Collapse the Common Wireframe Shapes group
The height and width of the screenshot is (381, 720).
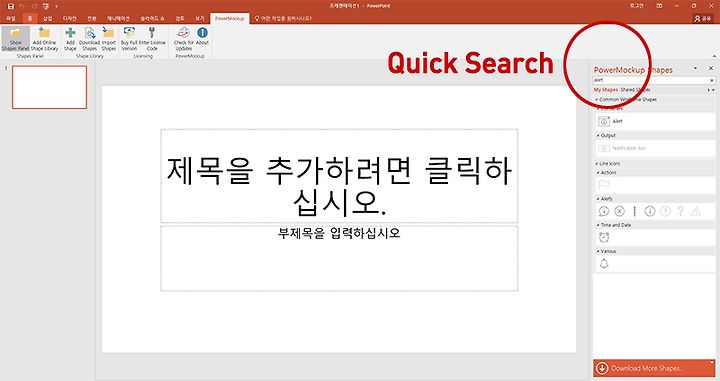click(597, 100)
